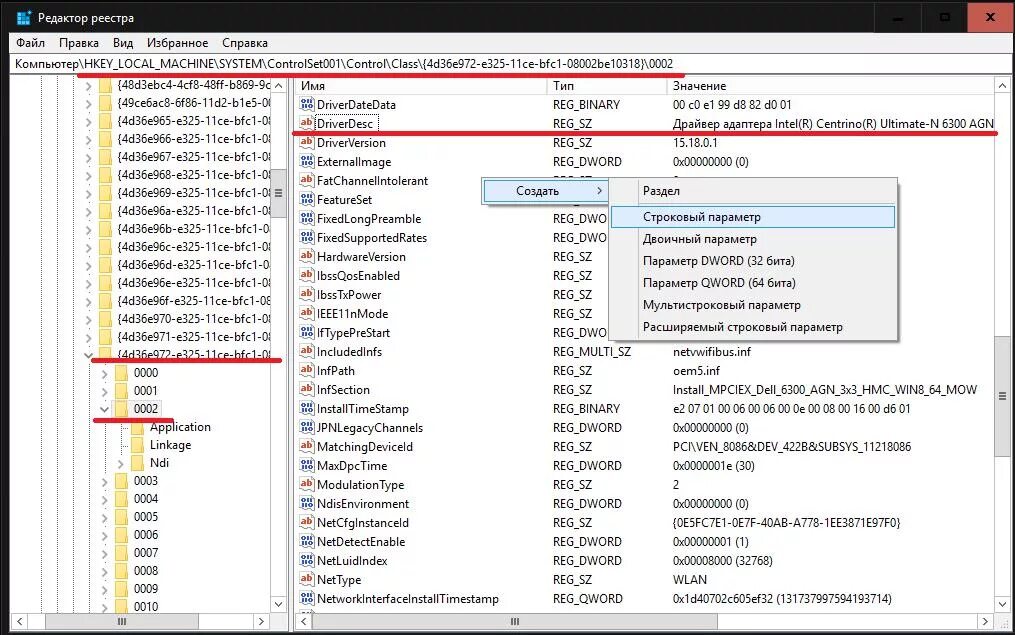Select the NetworkInterfaceInstallTimestamp value name
Screen dimensions: 1015x635
point(408,599)
